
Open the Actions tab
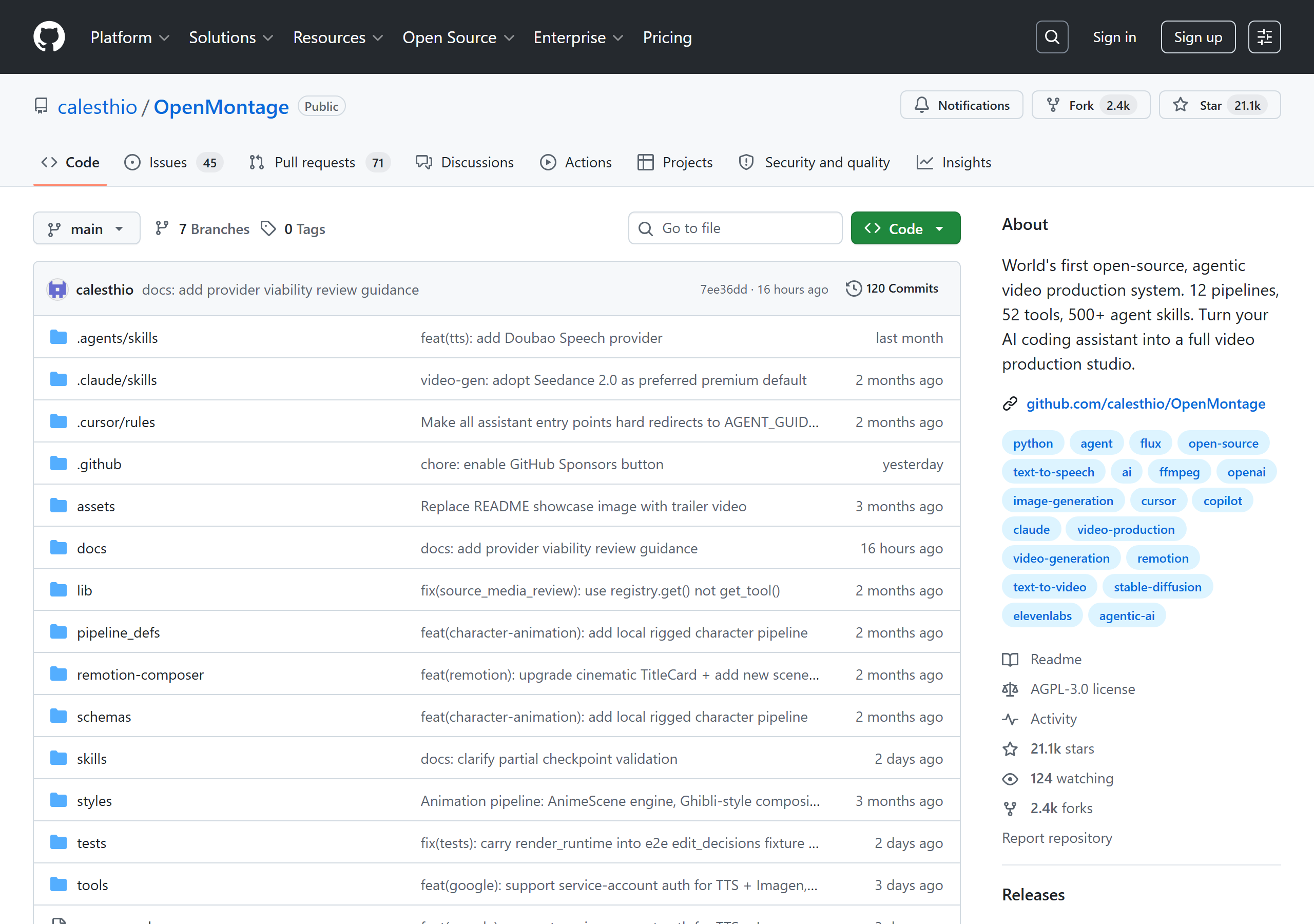point(576,163)
